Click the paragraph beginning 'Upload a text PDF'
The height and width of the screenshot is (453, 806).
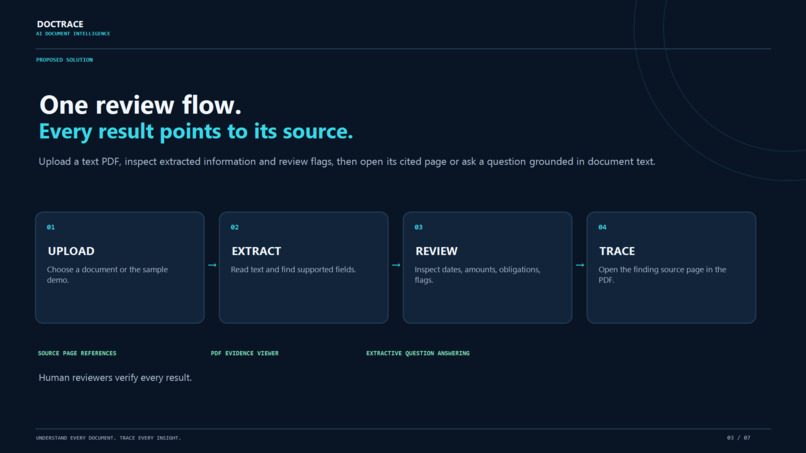(347, 161)
